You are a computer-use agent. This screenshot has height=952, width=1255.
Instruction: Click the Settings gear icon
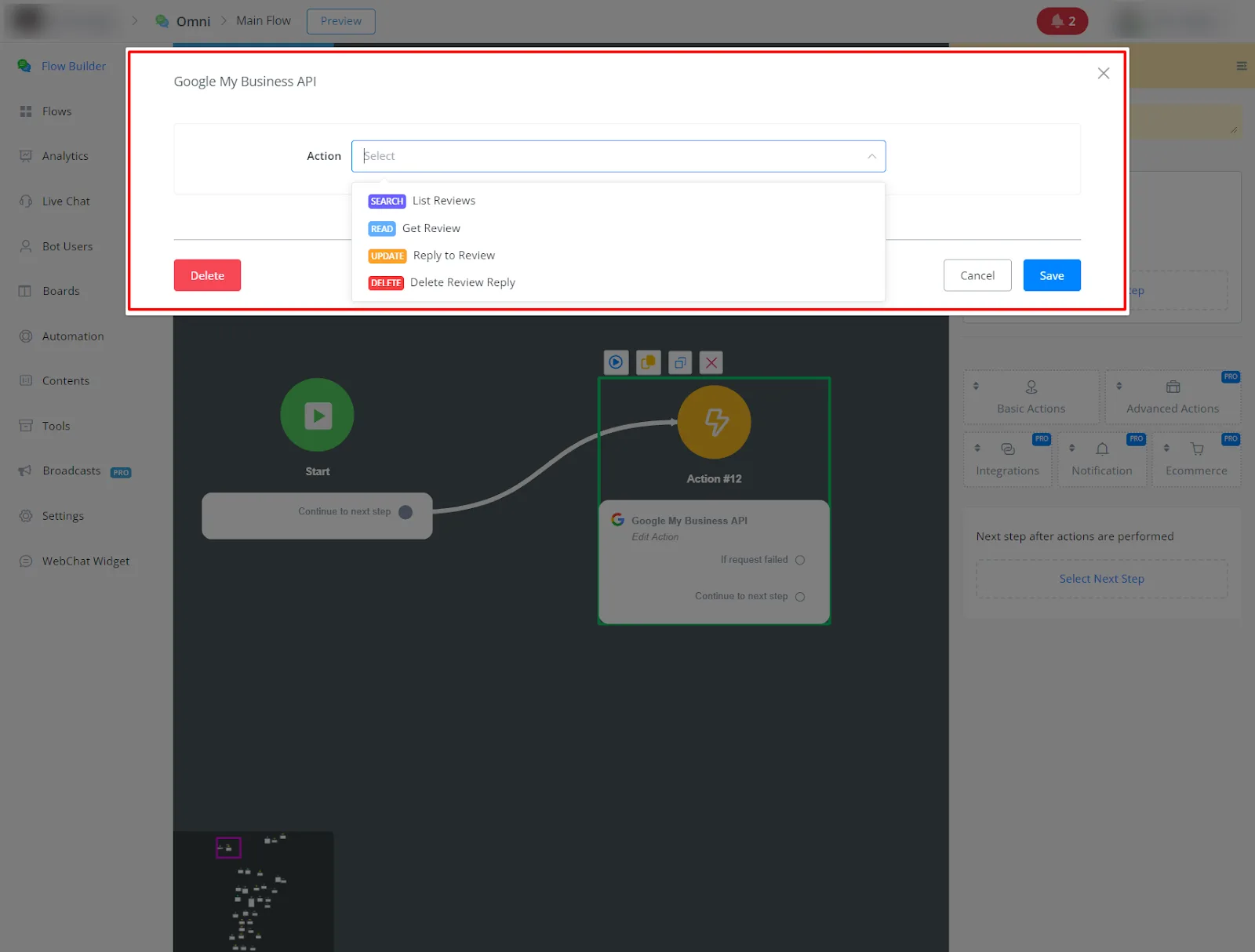(26, 516)
